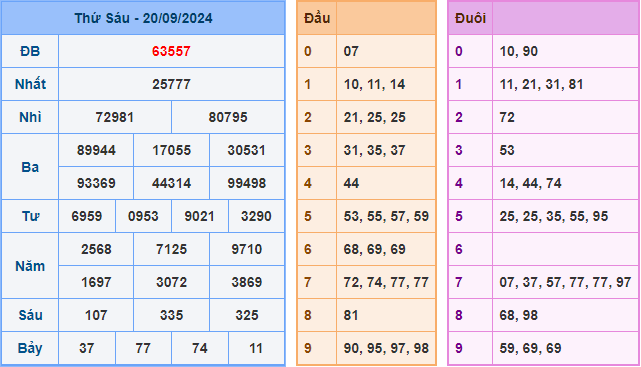Click sixth prize number 107
Viewport: 641px width, 367px height.
click(x=96, y=315)
